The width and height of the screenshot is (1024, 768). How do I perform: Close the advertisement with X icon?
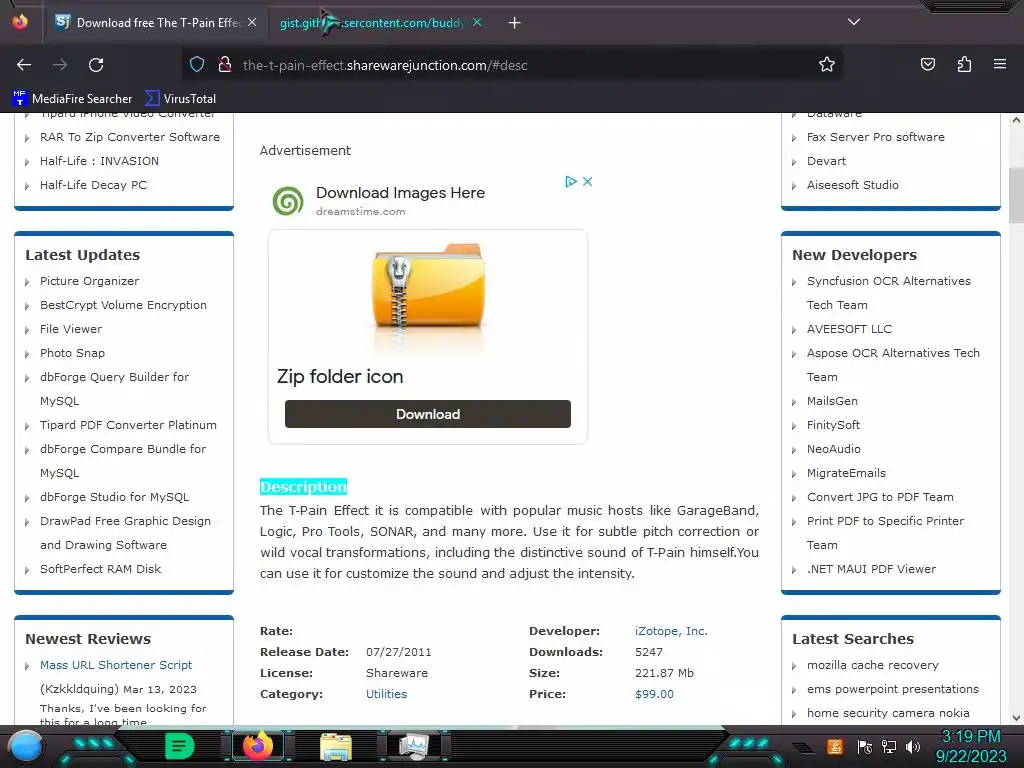pyautogui.click(x=588, y=182)
